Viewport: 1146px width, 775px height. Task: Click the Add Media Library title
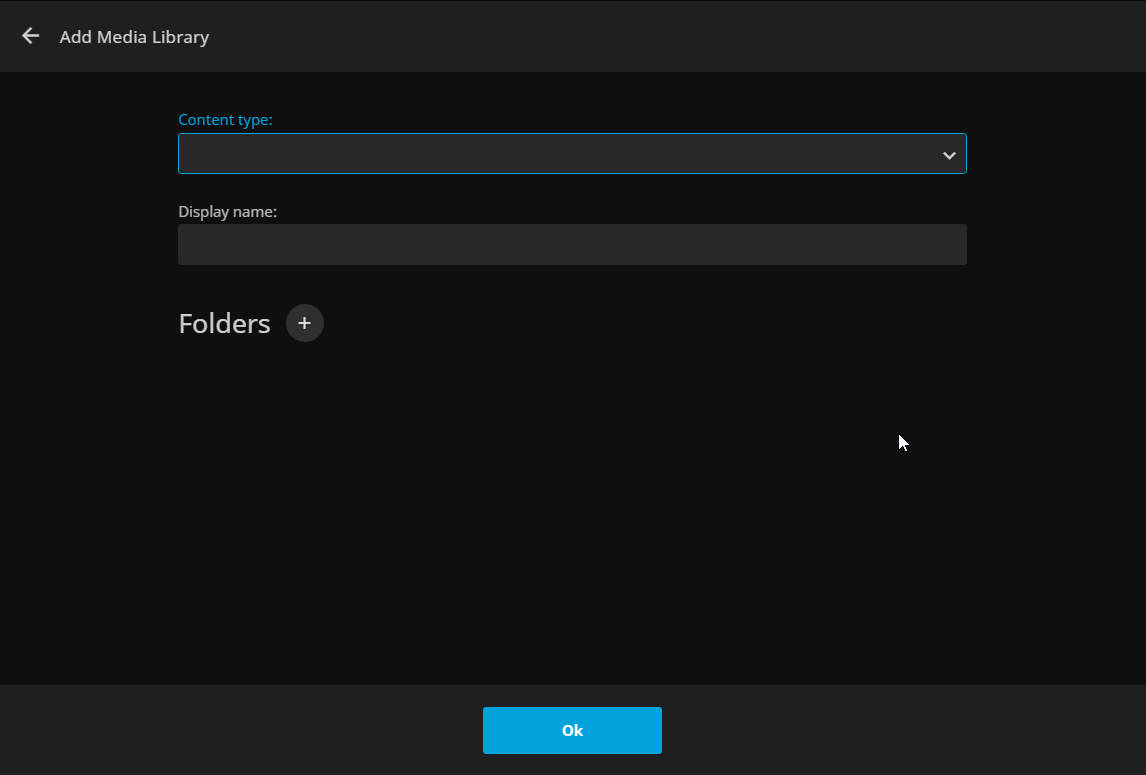click(134, 37)
